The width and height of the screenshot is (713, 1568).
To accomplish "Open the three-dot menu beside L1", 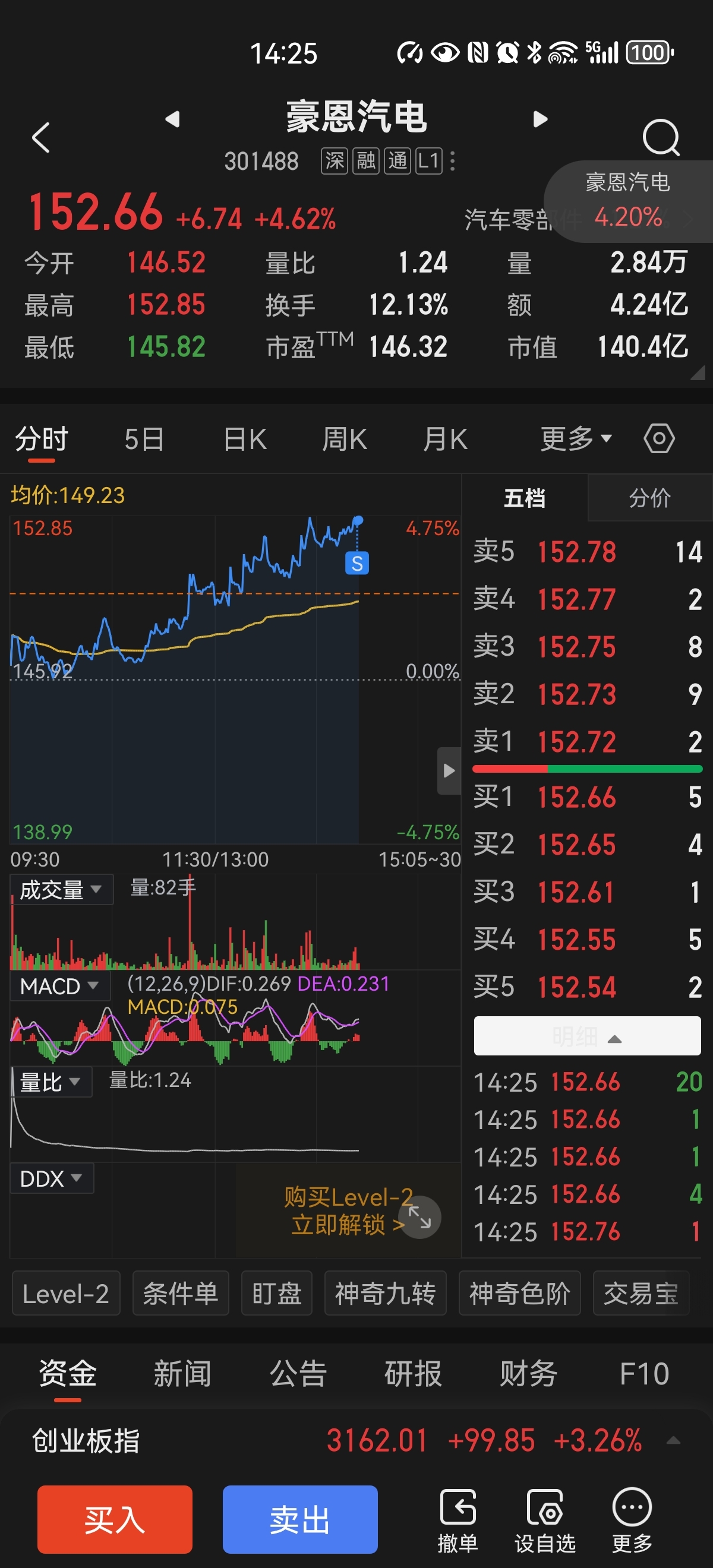I will (452, 161).
